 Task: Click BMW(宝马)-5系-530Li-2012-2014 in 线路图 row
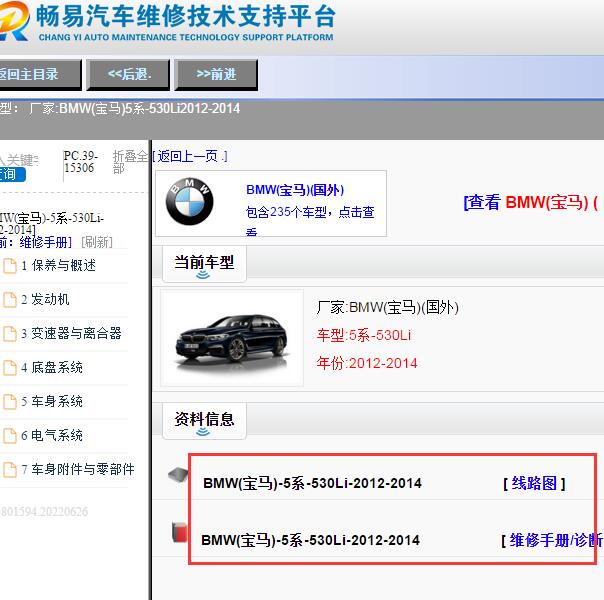(x=312, y=483)
